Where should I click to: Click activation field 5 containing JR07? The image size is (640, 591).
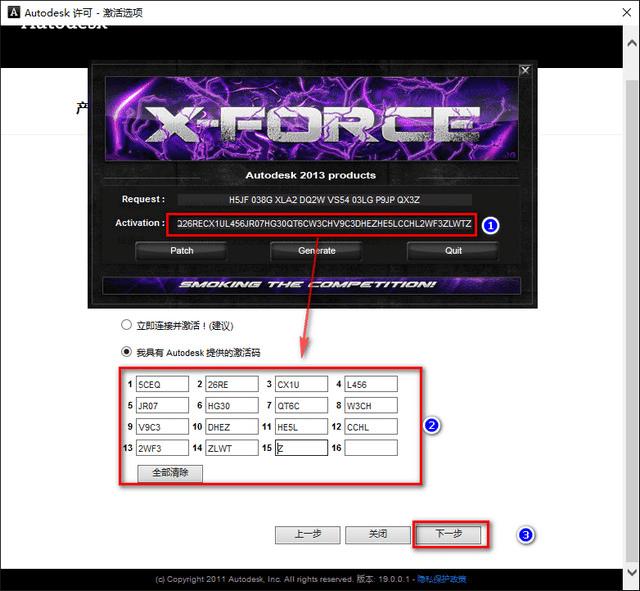162,405
